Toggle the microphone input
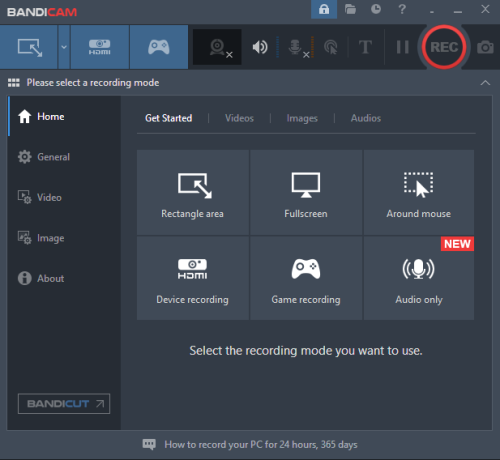Image resolution: width=500 pixels, height=460 pixels. [297, 47]
